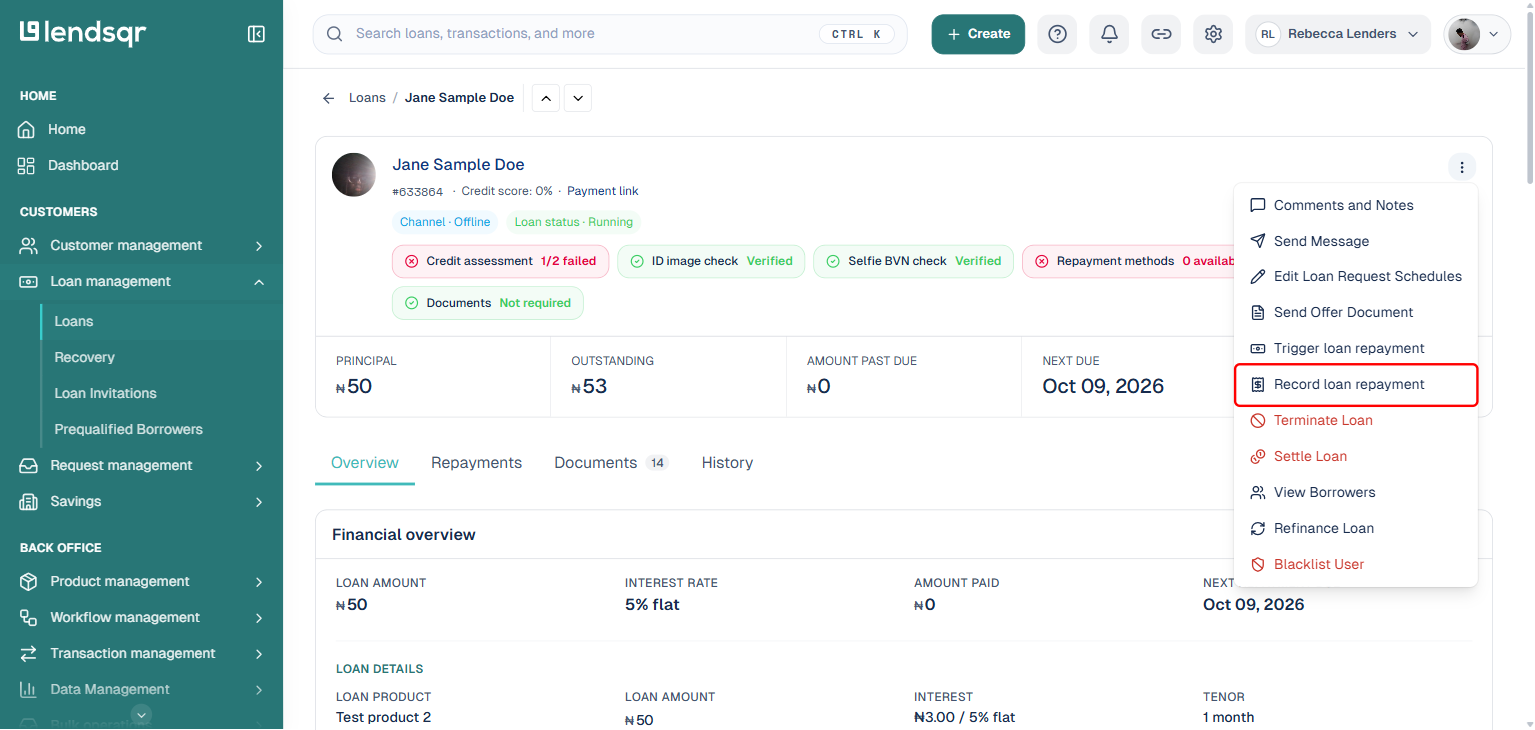Screen dimensions: 1535x730
Task: Open Rebecca Lenders organization dropdown
Action: click(1336, 34)
